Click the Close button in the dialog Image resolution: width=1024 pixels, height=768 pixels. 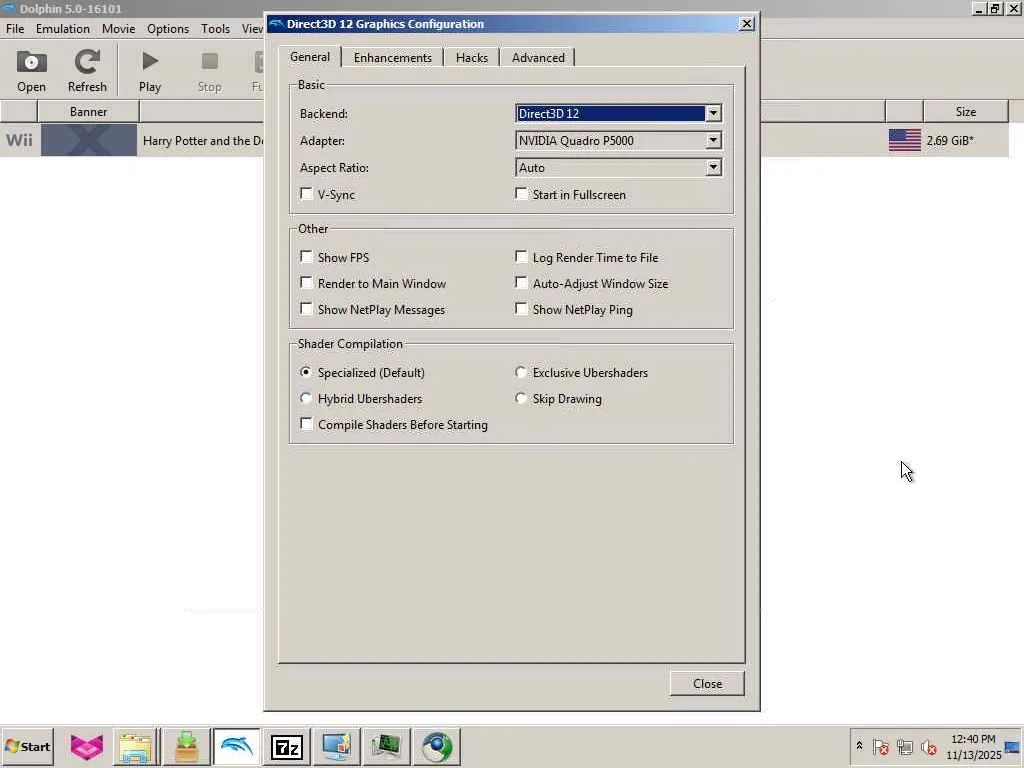[x=707, y=684]
